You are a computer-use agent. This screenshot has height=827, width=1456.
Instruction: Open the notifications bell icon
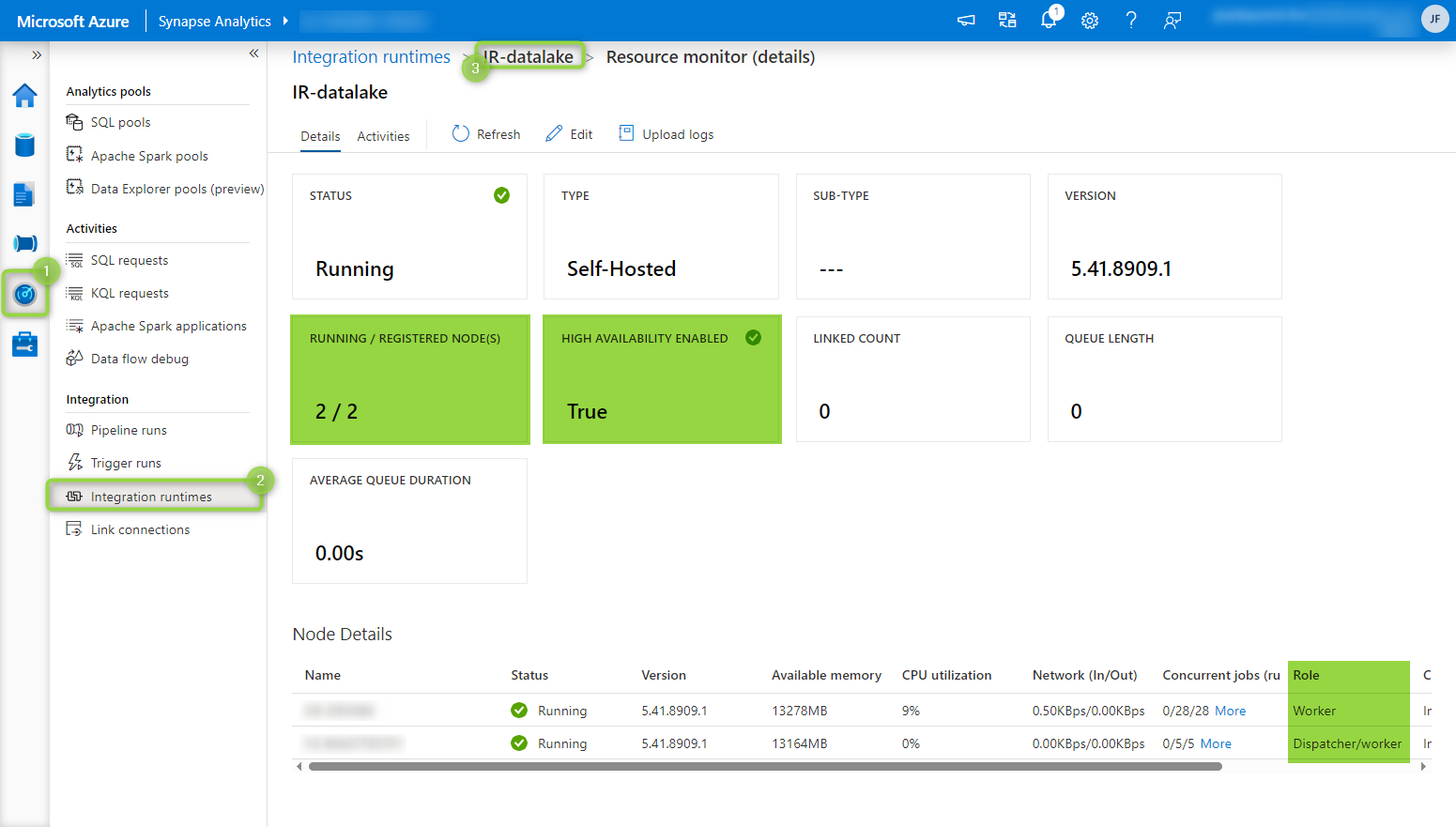point(1049,20)
